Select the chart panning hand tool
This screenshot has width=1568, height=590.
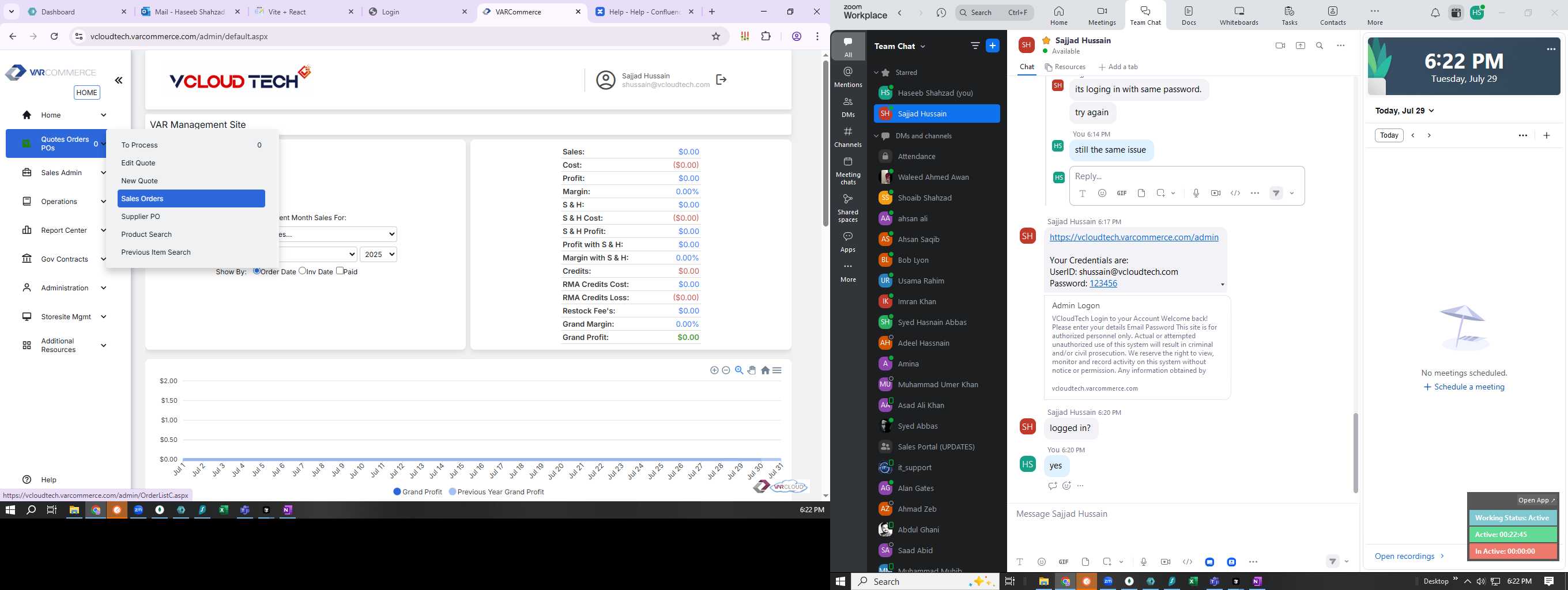752,370
